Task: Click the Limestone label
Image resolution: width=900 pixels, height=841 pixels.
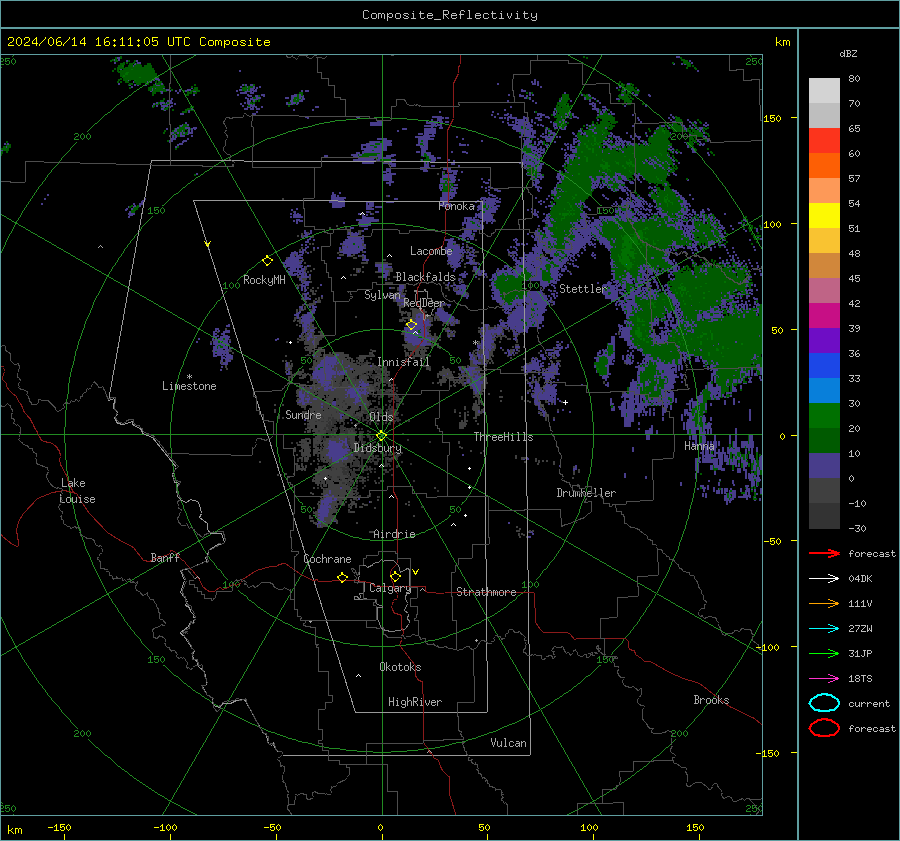Action: tap(189, 386)
